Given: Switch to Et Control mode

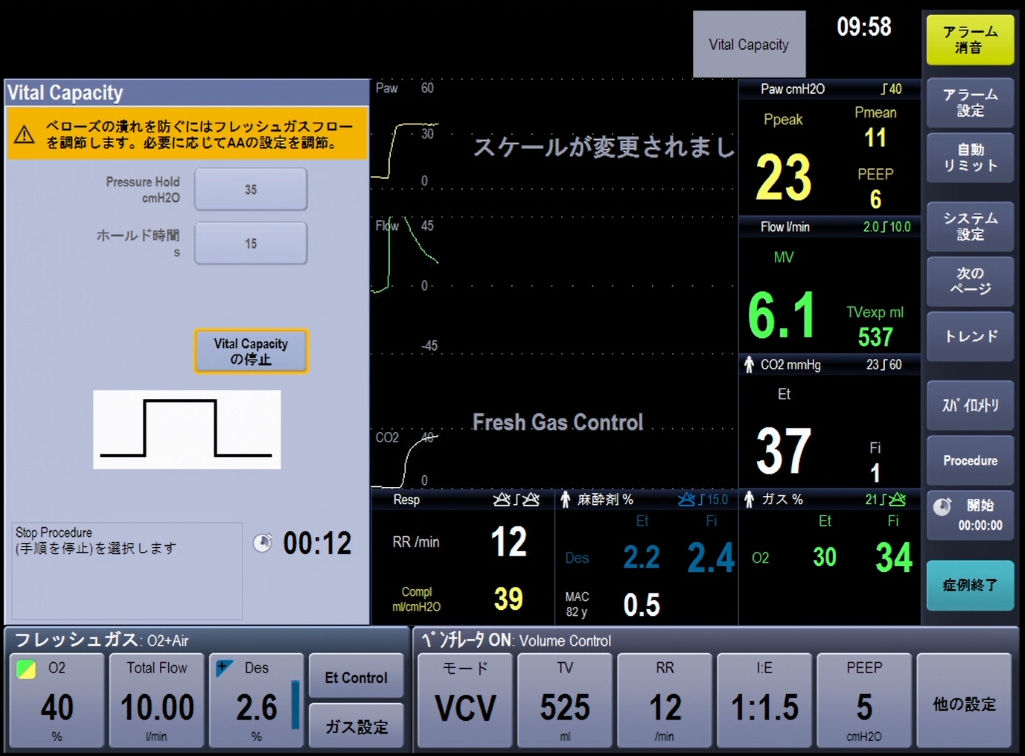Looking at the screenshot, I should pyautogui.click(x=356, y=676).
